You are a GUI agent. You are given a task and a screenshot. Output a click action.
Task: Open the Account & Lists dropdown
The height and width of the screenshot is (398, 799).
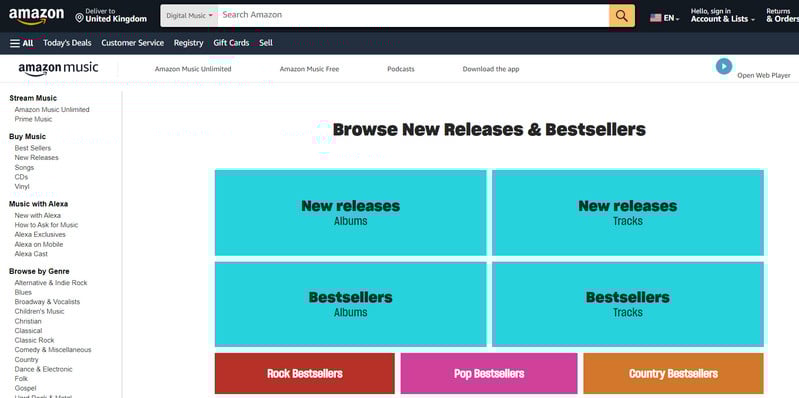coord(723,15)
